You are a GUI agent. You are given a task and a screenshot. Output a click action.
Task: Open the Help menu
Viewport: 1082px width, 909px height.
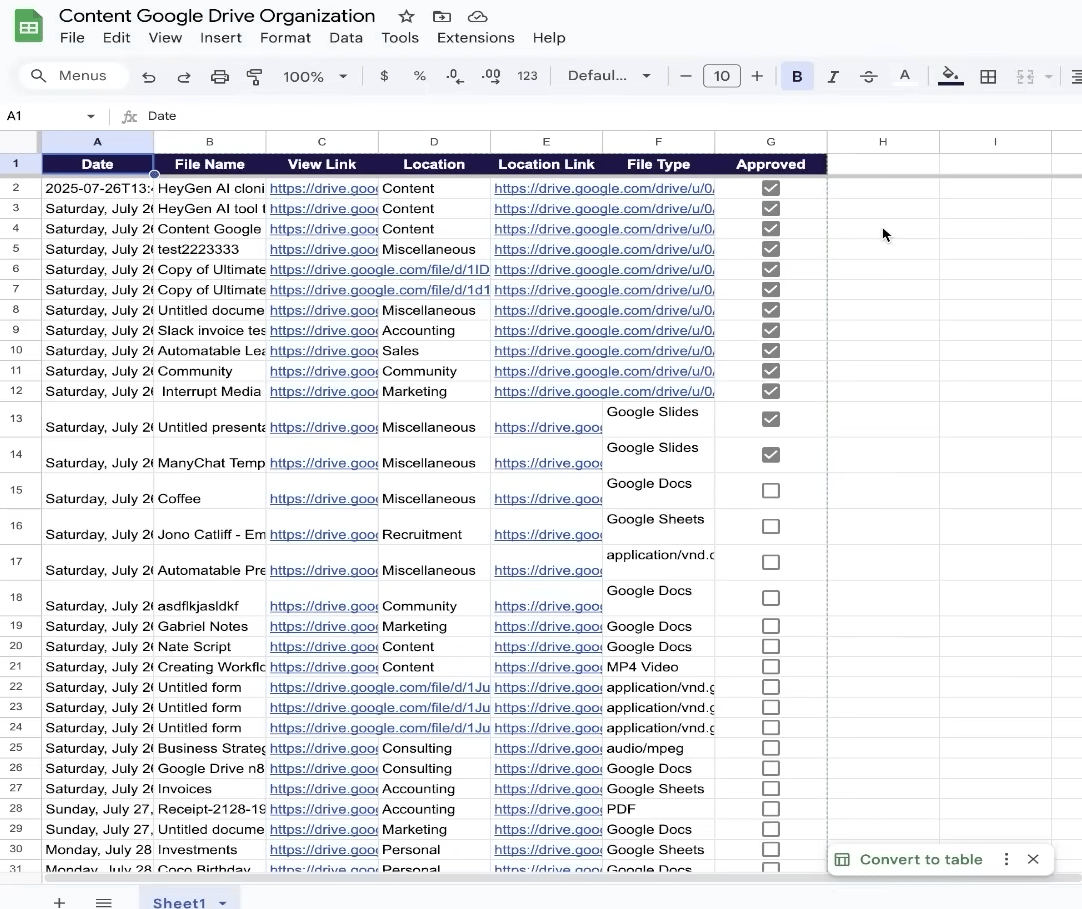[549, 38]
